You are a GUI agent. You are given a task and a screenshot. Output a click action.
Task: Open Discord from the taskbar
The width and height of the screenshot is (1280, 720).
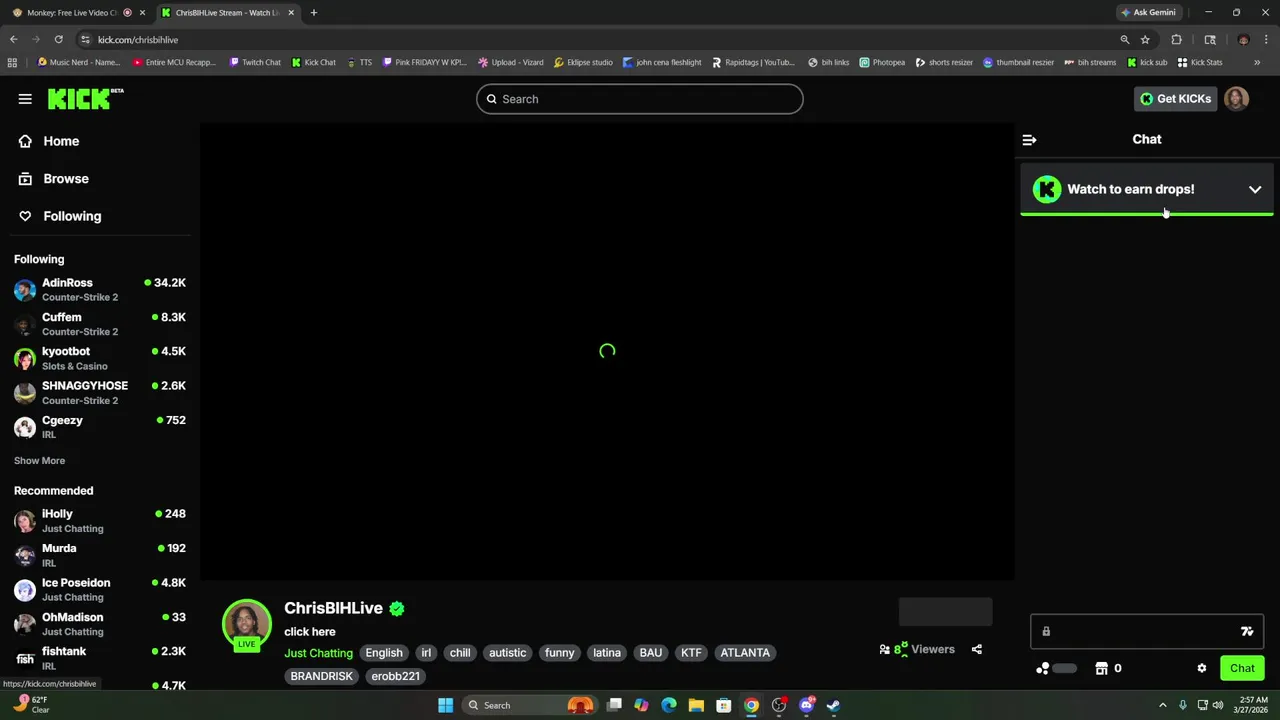pos(806,705)
